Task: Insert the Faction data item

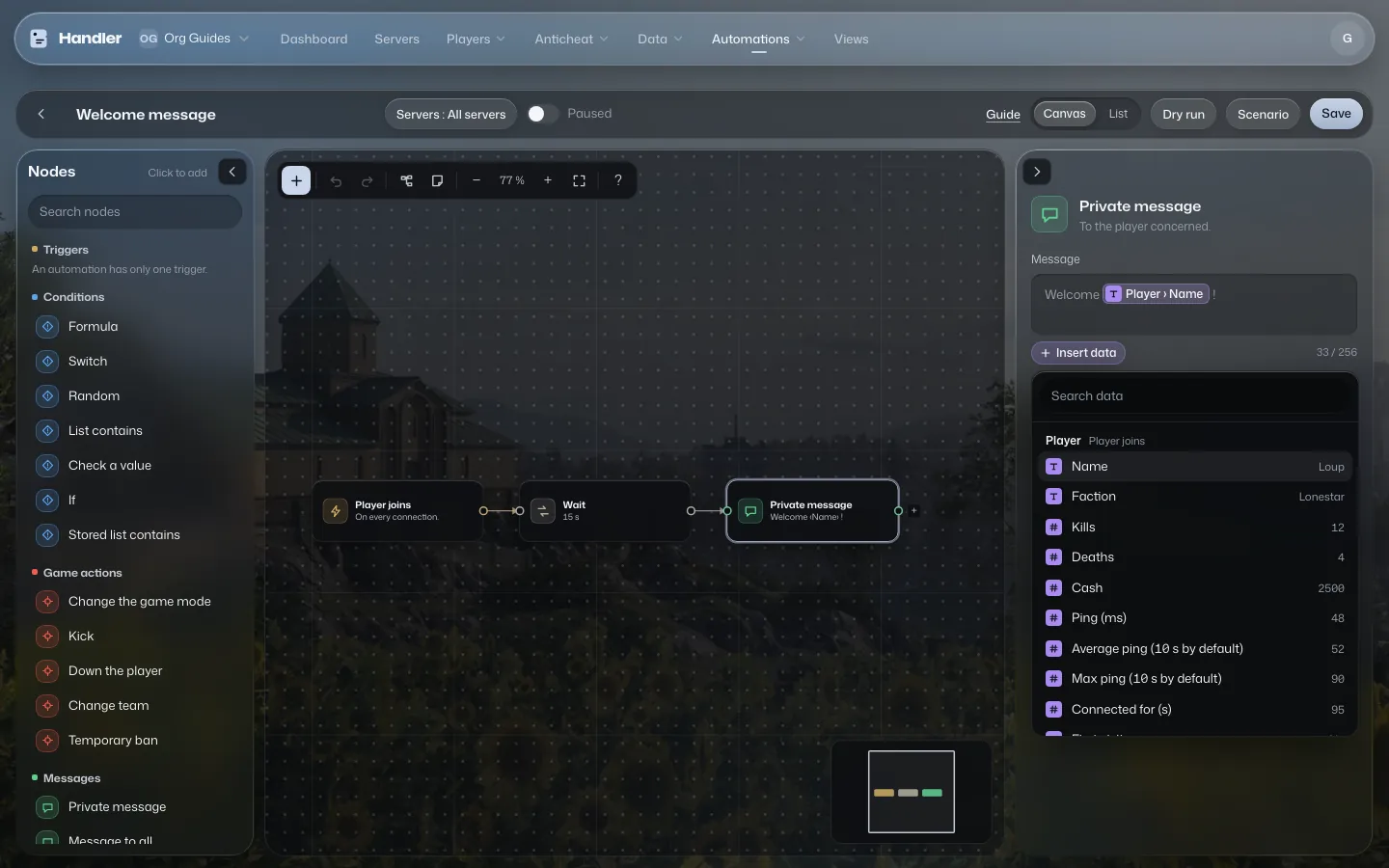Action: point(1195,497)
